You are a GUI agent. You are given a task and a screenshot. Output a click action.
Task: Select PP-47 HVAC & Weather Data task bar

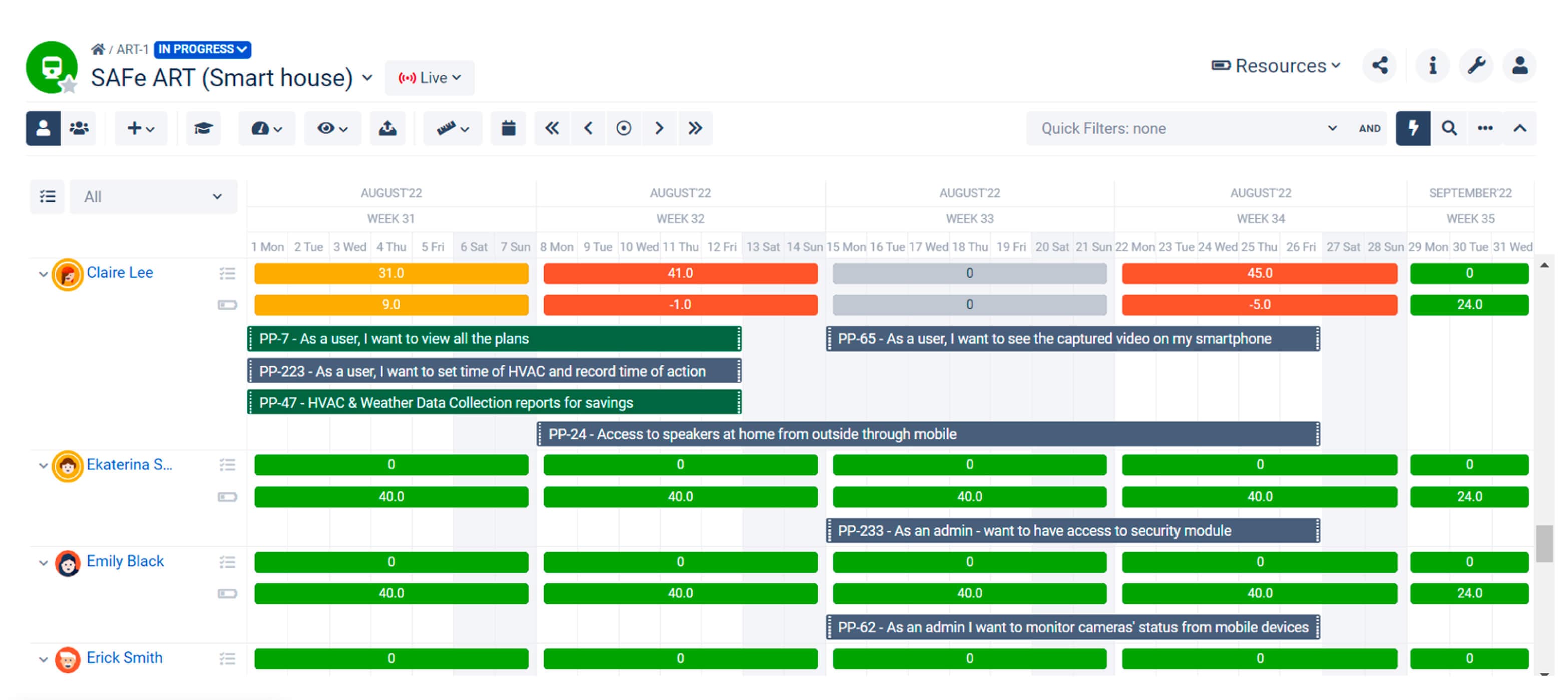[x=494, y=403]
